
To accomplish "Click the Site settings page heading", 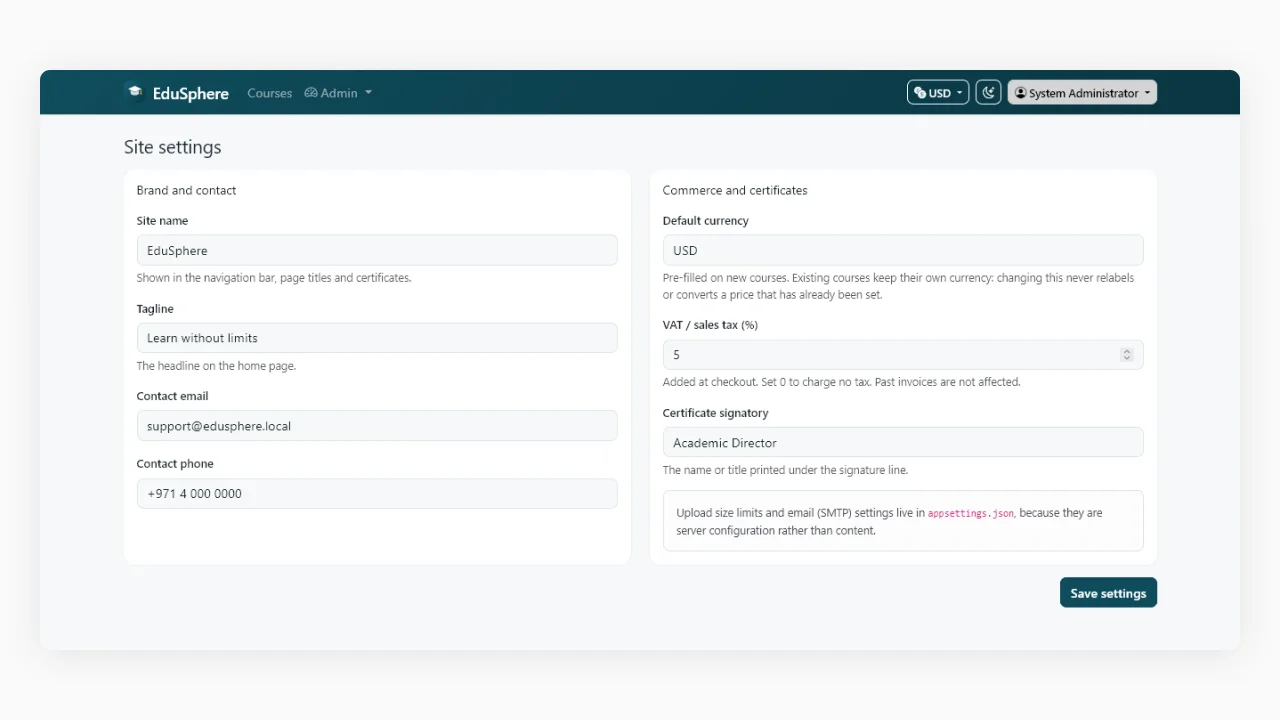I will tap(172, 147).
